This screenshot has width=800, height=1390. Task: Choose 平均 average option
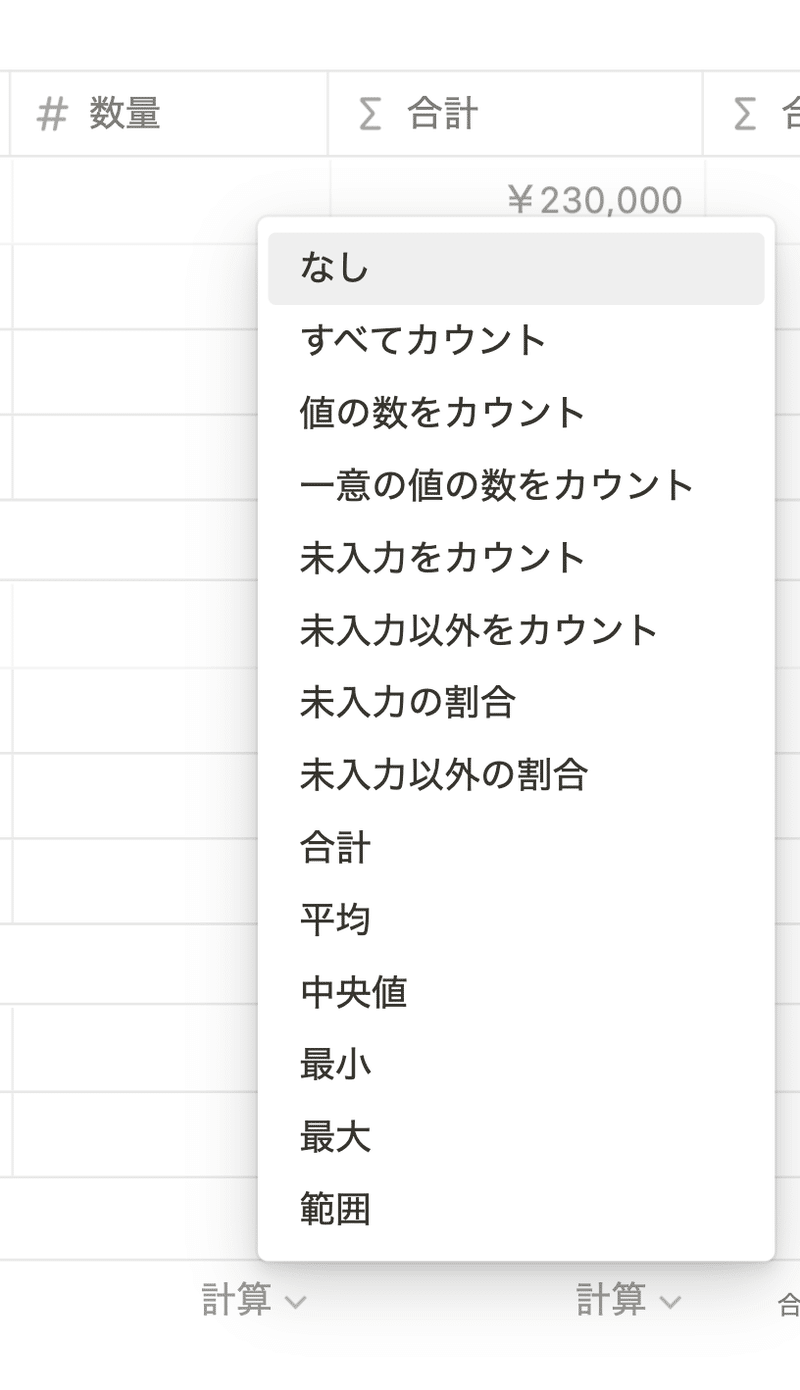(x=516, y=920)
